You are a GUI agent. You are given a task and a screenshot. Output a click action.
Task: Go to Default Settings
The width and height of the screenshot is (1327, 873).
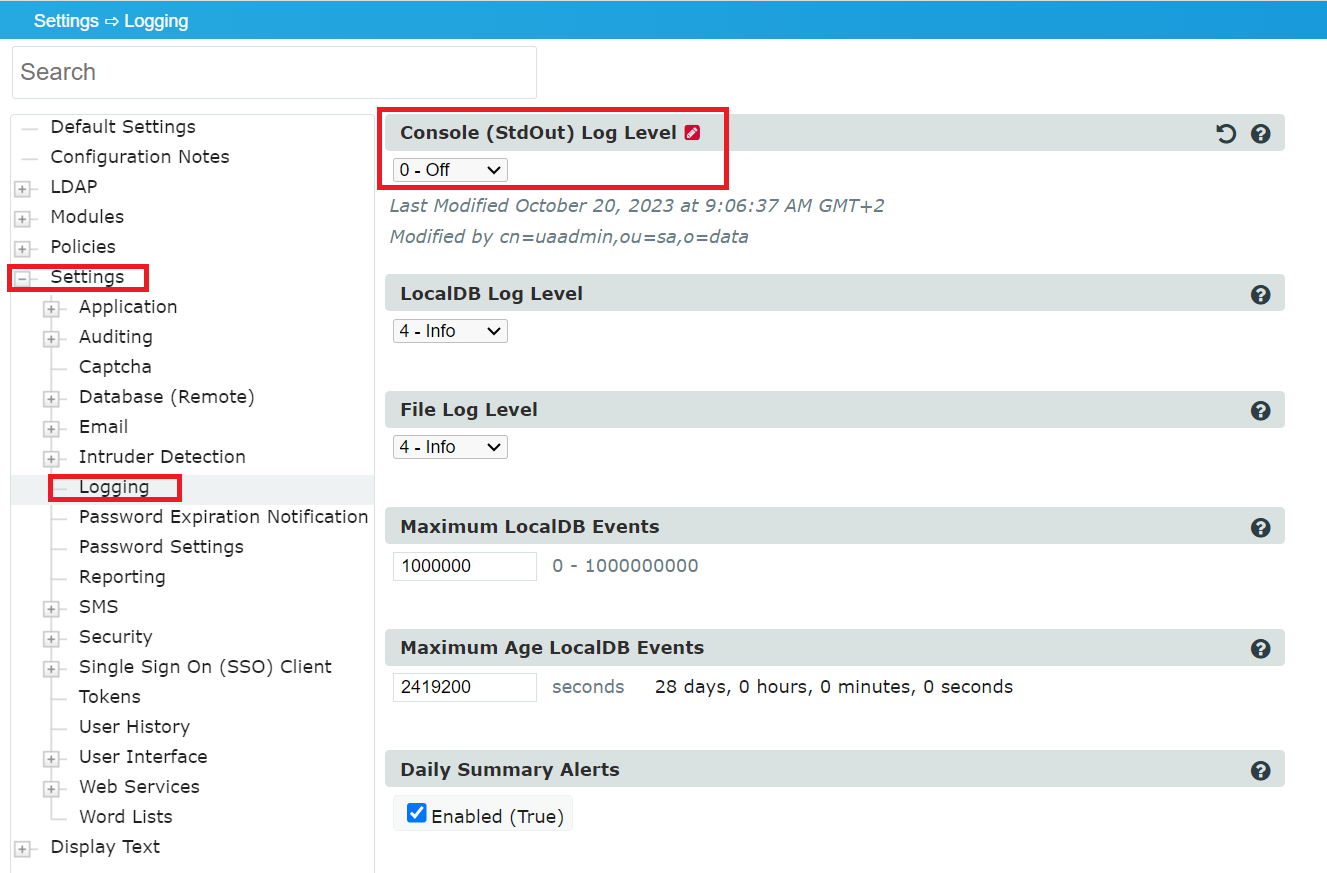pyautogui.click(x=123, y=127)
